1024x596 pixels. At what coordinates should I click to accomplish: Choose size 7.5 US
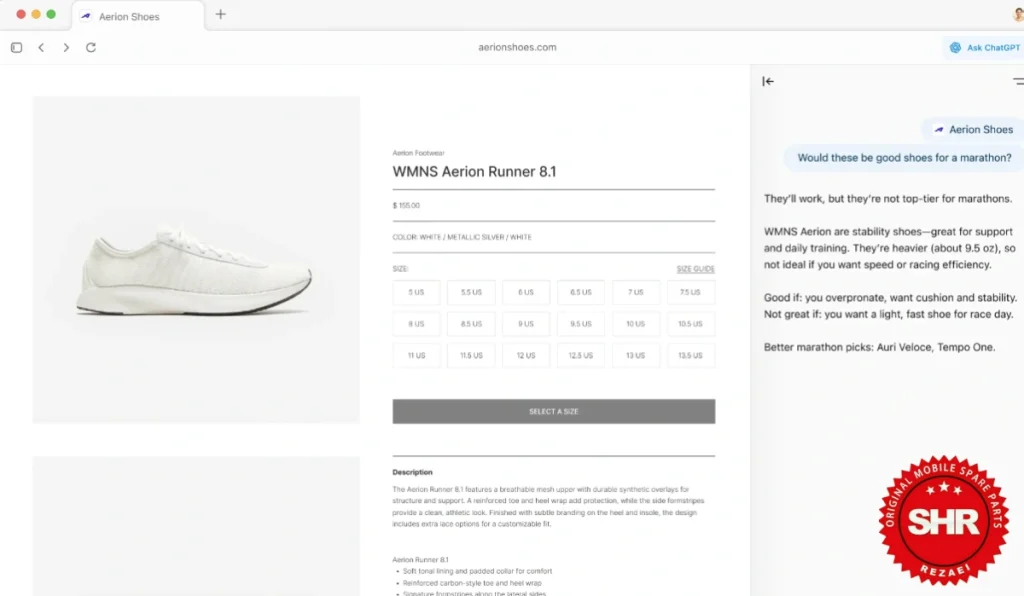690,292
